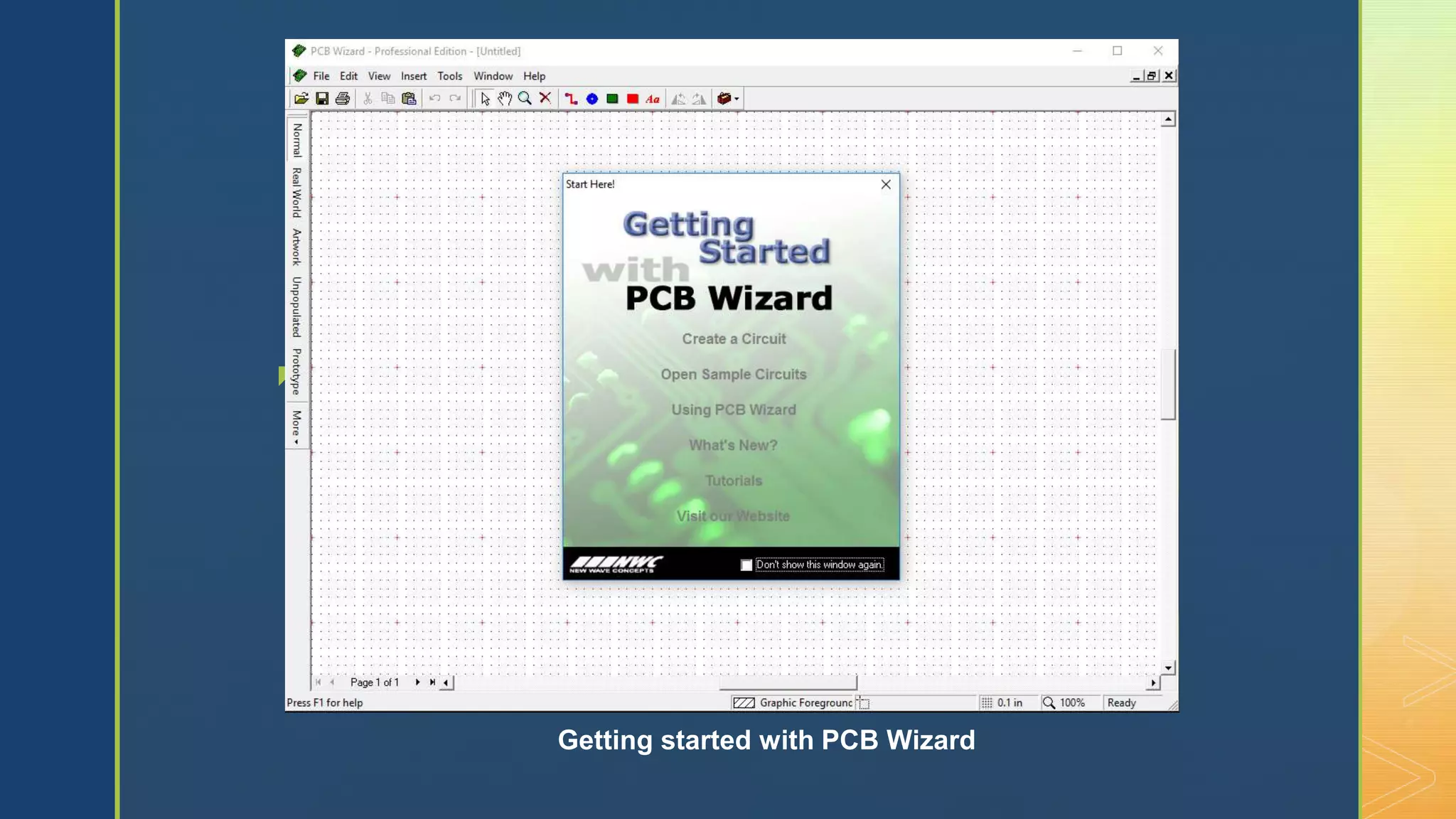Image resolution: width=1456 pixels, height=819 pixels.
Task: Select the blue Pad tool
Action: tap(591, 99)
